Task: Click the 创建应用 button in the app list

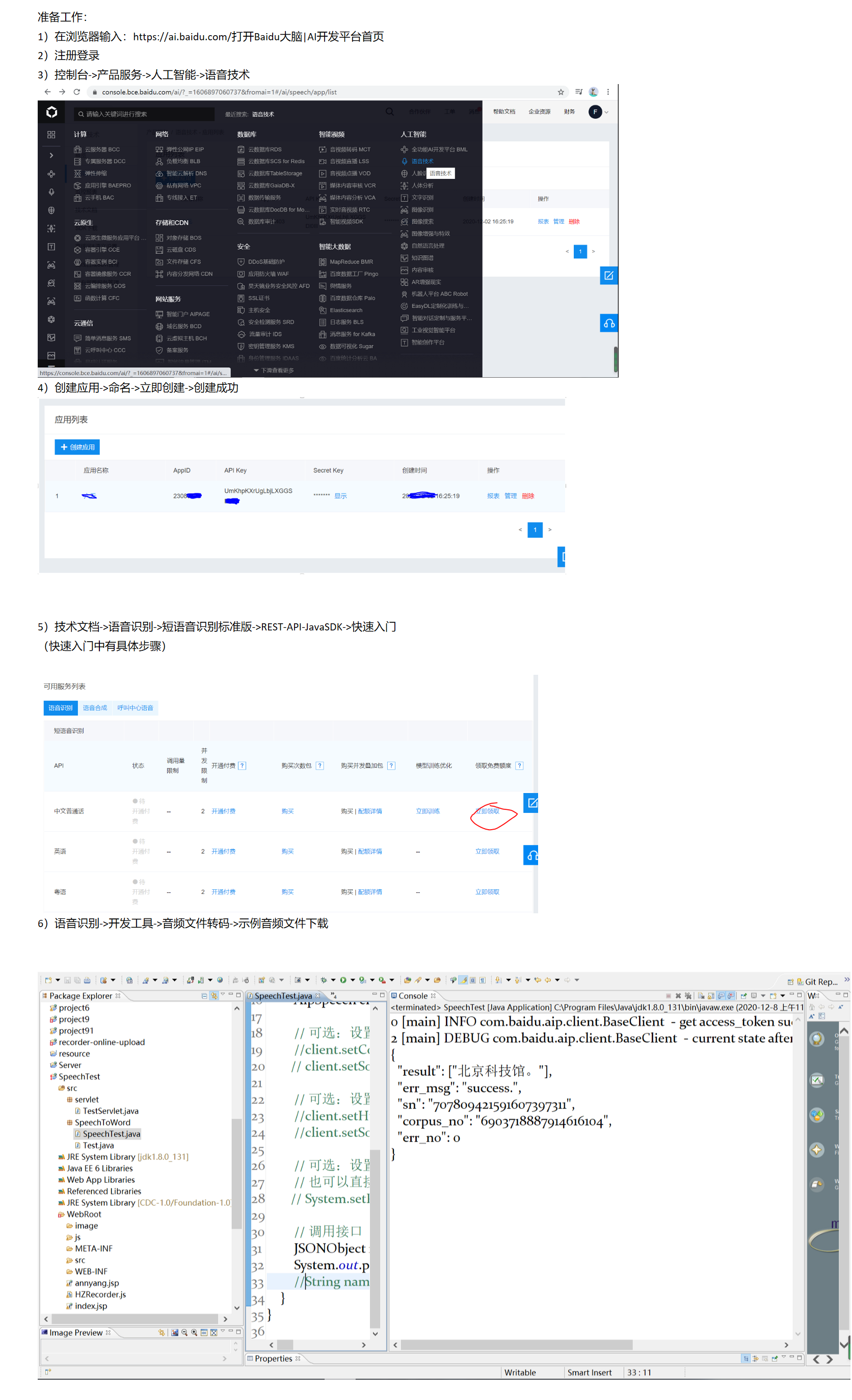Action: point(77,447)
